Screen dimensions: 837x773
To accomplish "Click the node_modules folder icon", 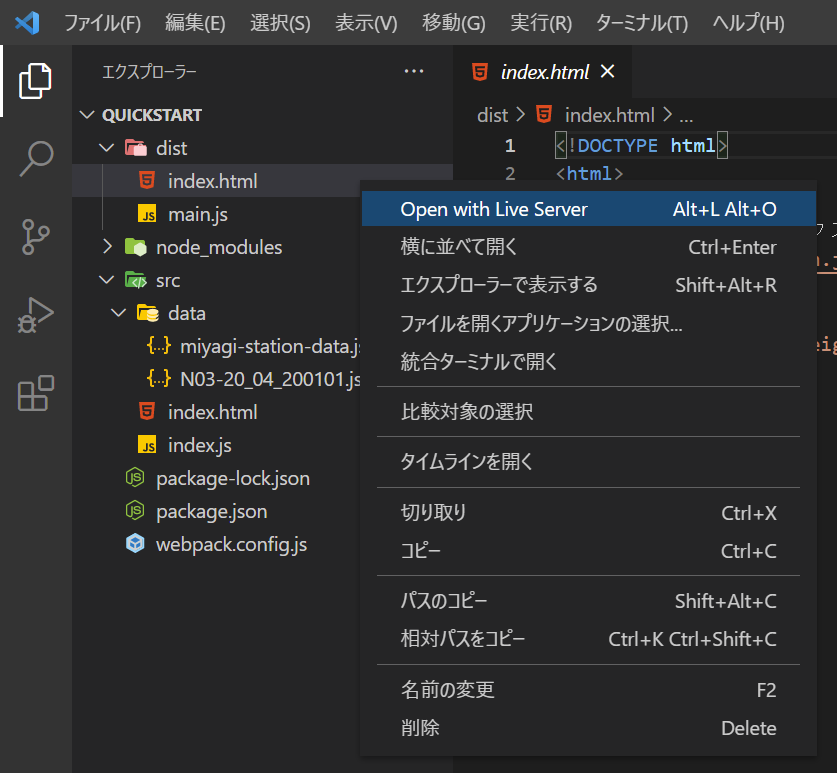I will tap(136, 247).
